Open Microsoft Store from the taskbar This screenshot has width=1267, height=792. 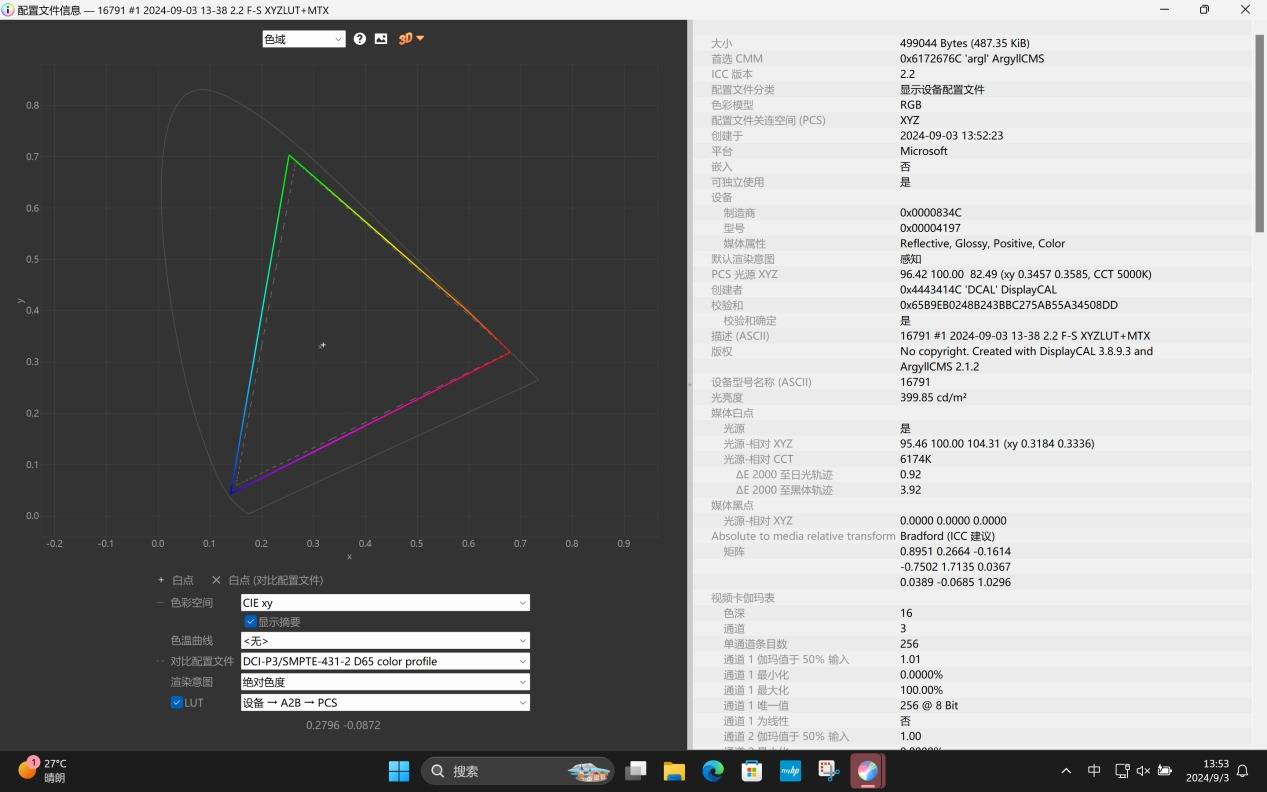tap(751, 771)
